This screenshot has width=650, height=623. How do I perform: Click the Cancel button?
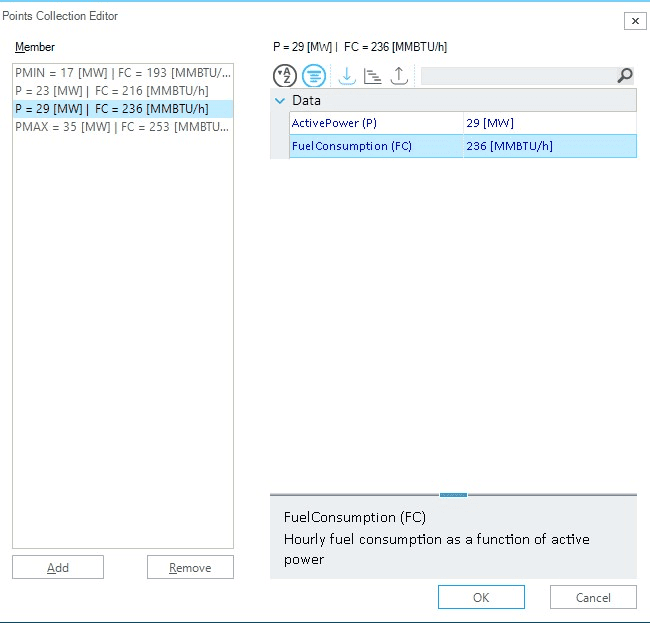(593, 597)
